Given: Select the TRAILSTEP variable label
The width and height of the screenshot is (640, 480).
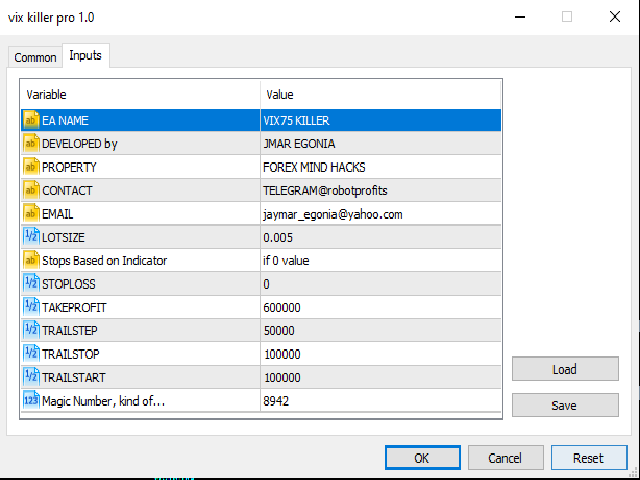Looking at the screenshot, I should 70,331.
